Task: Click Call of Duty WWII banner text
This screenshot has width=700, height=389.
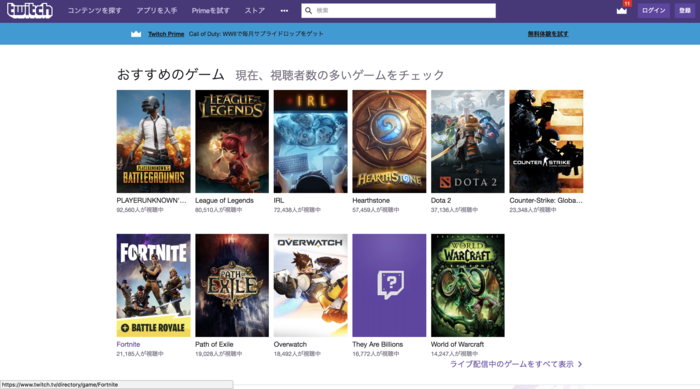Action: (x=256, y=34)
